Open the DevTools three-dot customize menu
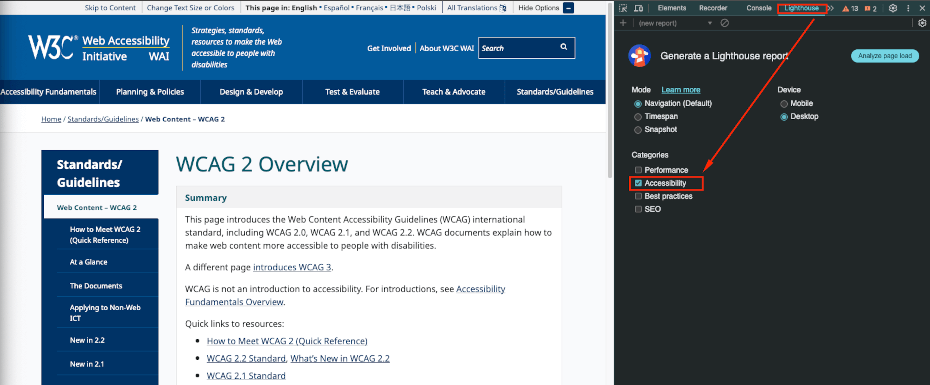930x385 pixels. tap(908, 8)
